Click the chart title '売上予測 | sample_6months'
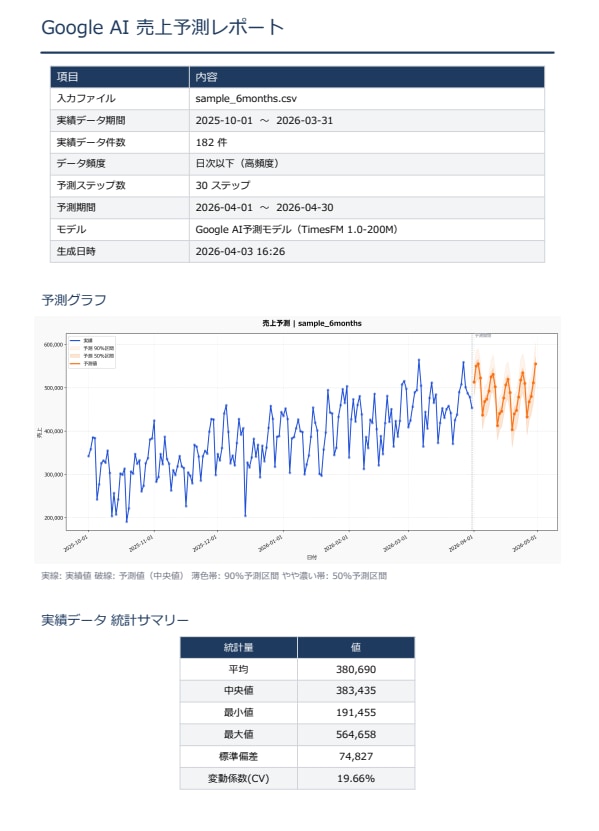 312,323
